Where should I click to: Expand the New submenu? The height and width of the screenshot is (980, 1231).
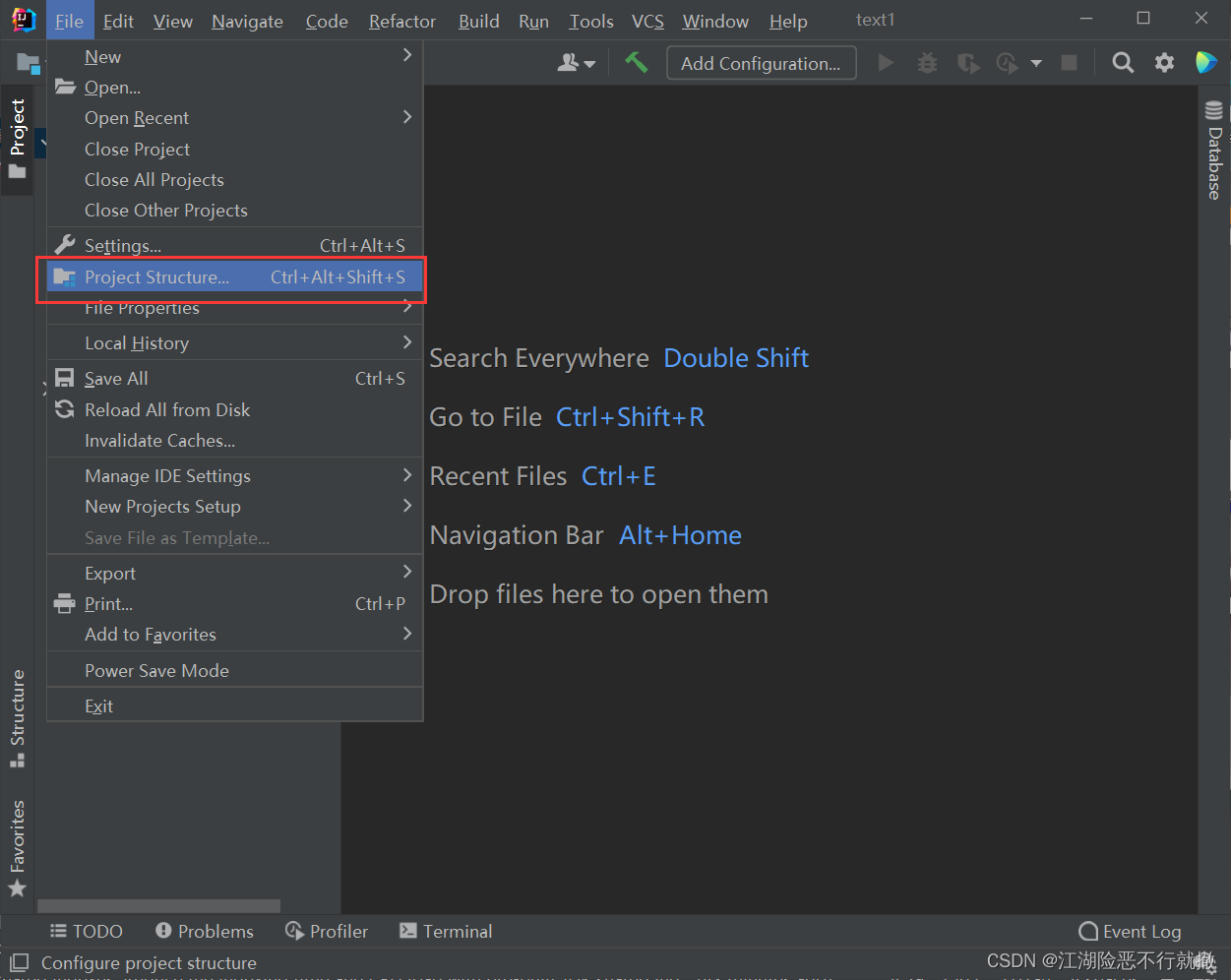pyautogui.click(x=102, y=56)
